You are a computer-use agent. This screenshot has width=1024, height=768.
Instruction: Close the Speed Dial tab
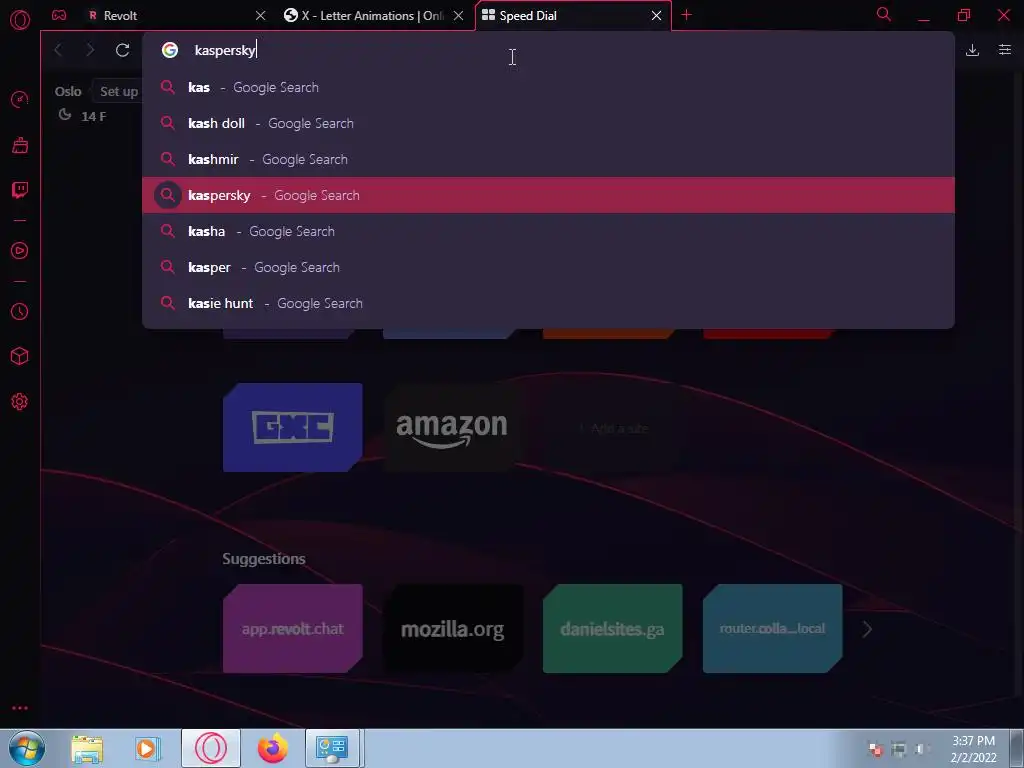[656, 16]
